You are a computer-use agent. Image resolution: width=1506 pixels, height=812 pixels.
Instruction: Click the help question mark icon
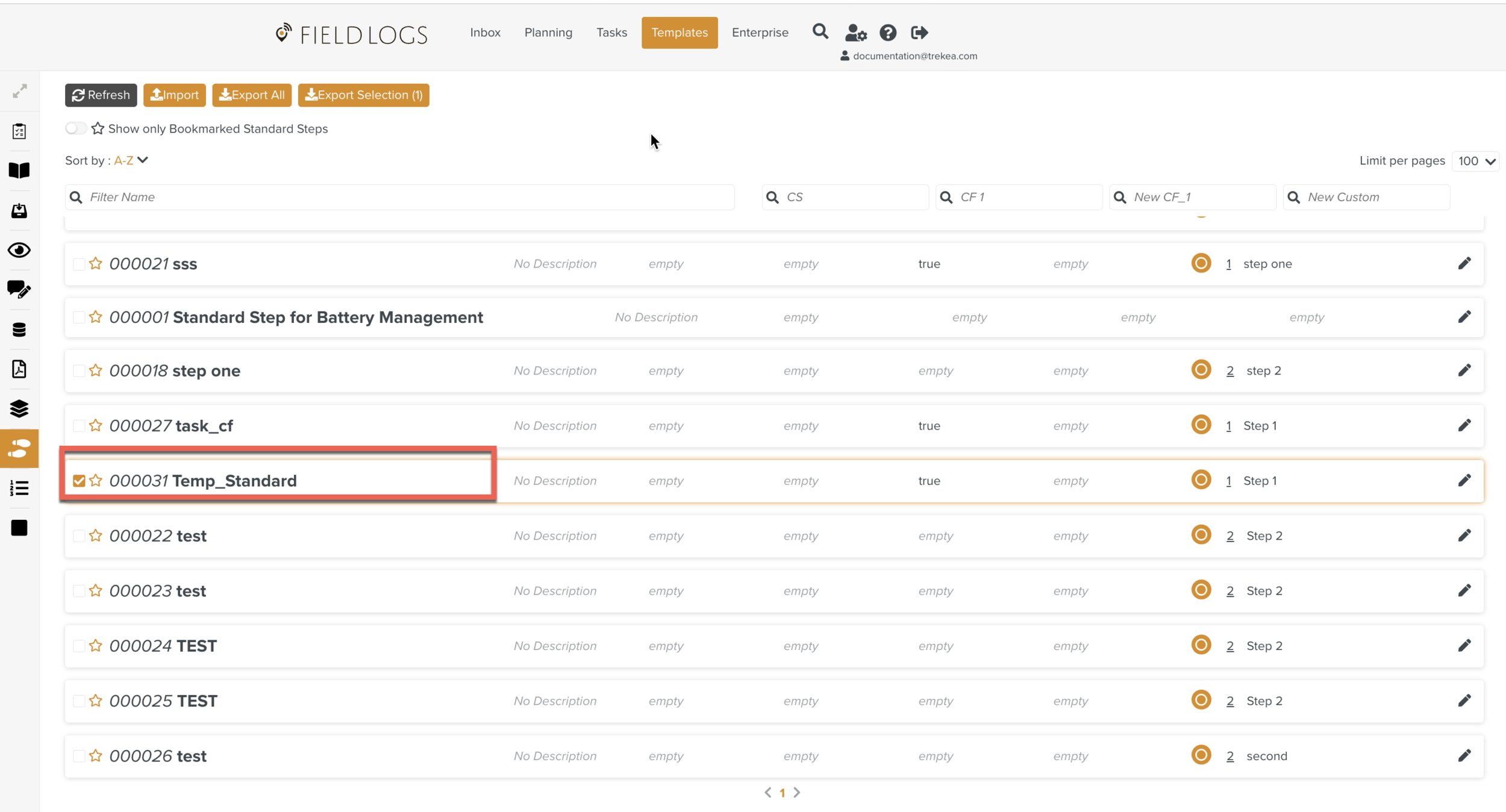887,33
